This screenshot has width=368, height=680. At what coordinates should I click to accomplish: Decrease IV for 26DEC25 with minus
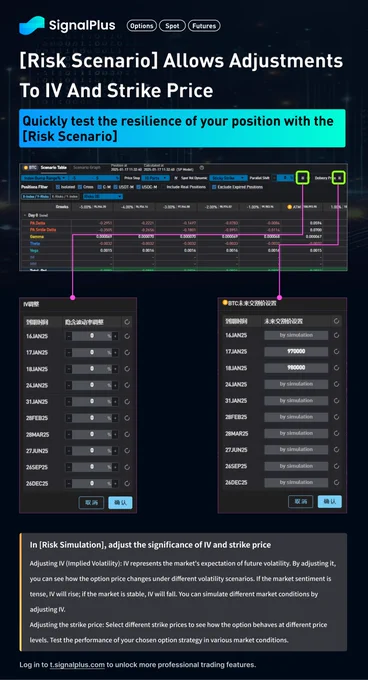click(x=69, y=484)
